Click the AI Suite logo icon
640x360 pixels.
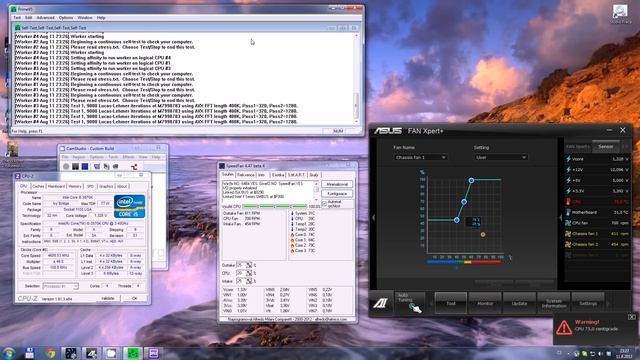tap(381, 303)
